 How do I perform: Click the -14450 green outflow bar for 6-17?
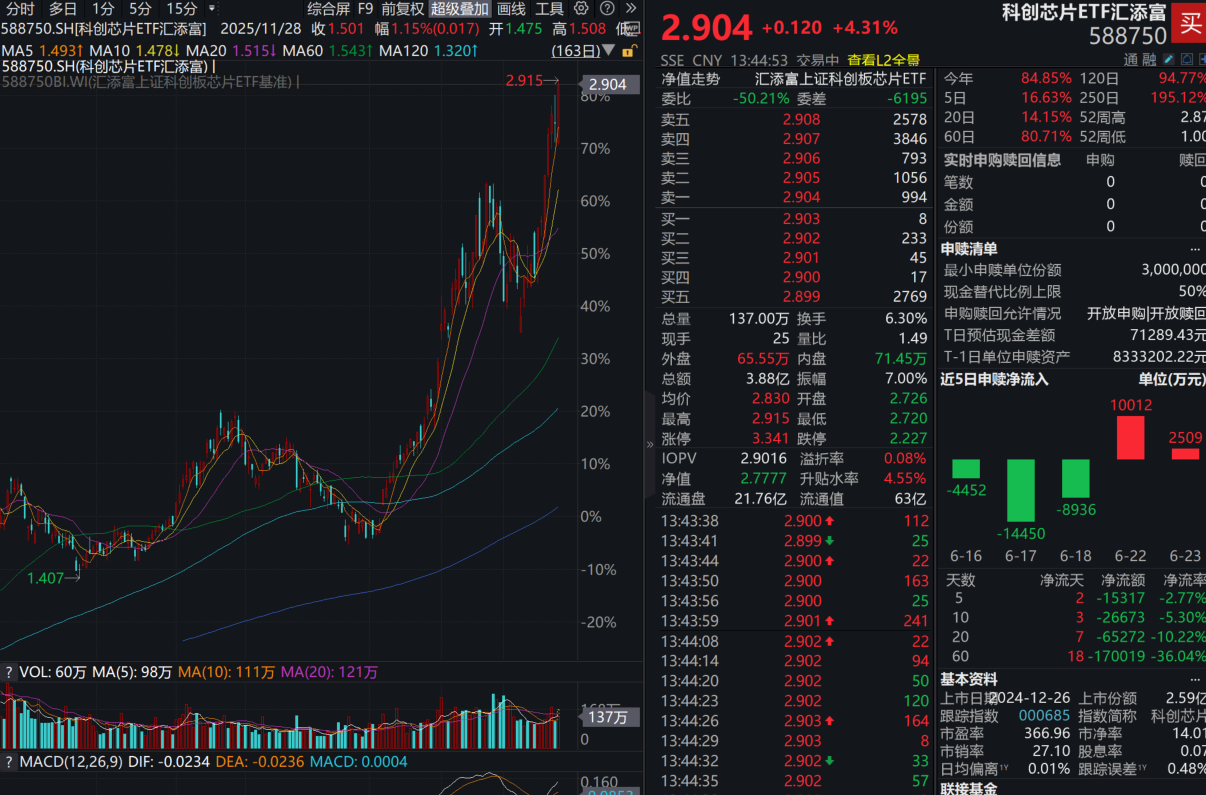(1021, 490)
